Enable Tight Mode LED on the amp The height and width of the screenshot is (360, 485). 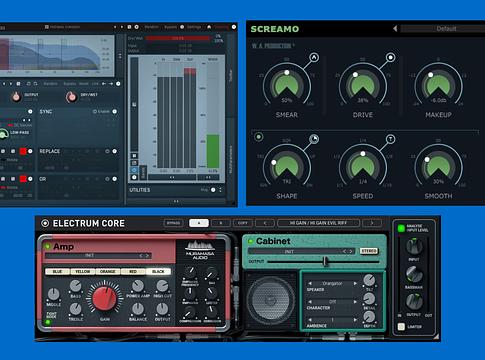(48, 322)
